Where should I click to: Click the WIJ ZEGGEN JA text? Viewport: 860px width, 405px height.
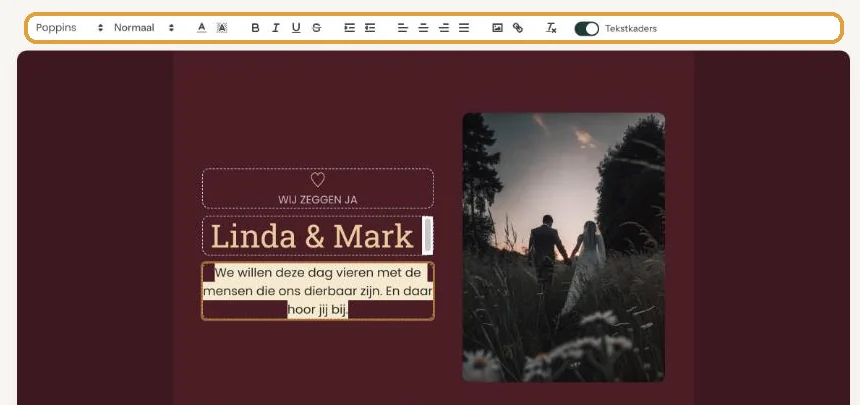click(318, 200)
